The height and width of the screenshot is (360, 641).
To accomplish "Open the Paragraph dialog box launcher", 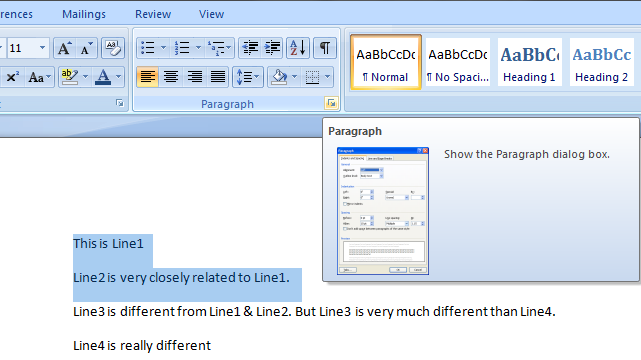I will [x=331, y=103].
